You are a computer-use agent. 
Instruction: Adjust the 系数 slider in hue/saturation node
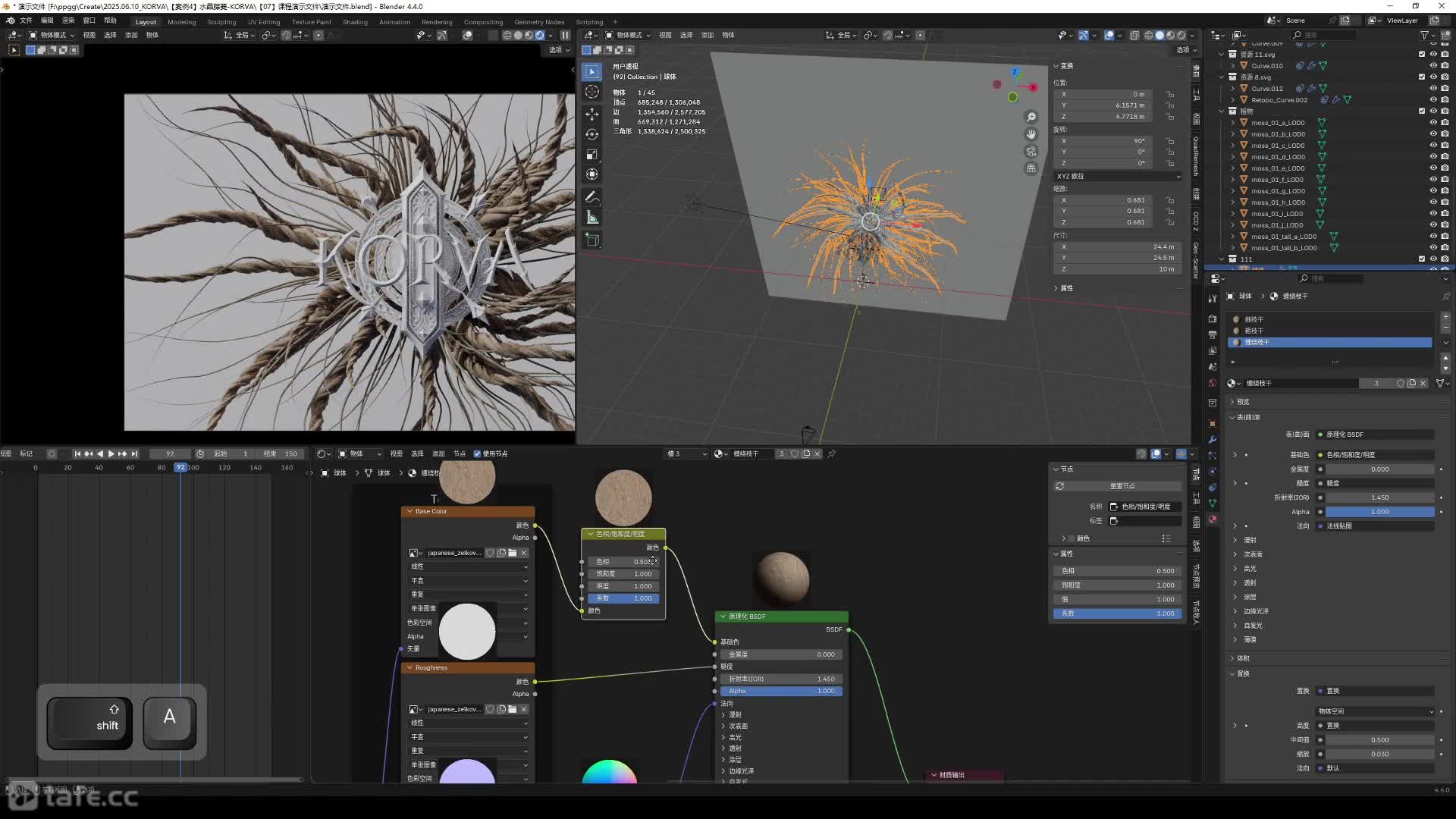[623, 598]
